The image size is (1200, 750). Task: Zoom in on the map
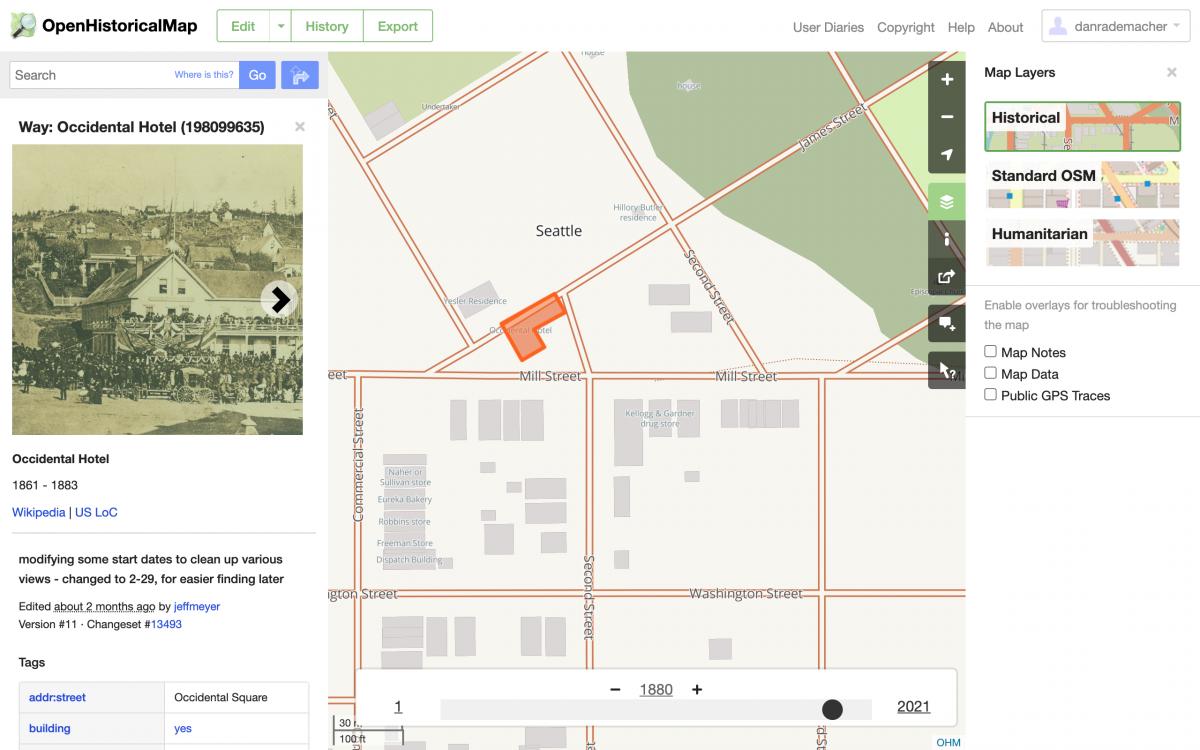click(947, 80)
